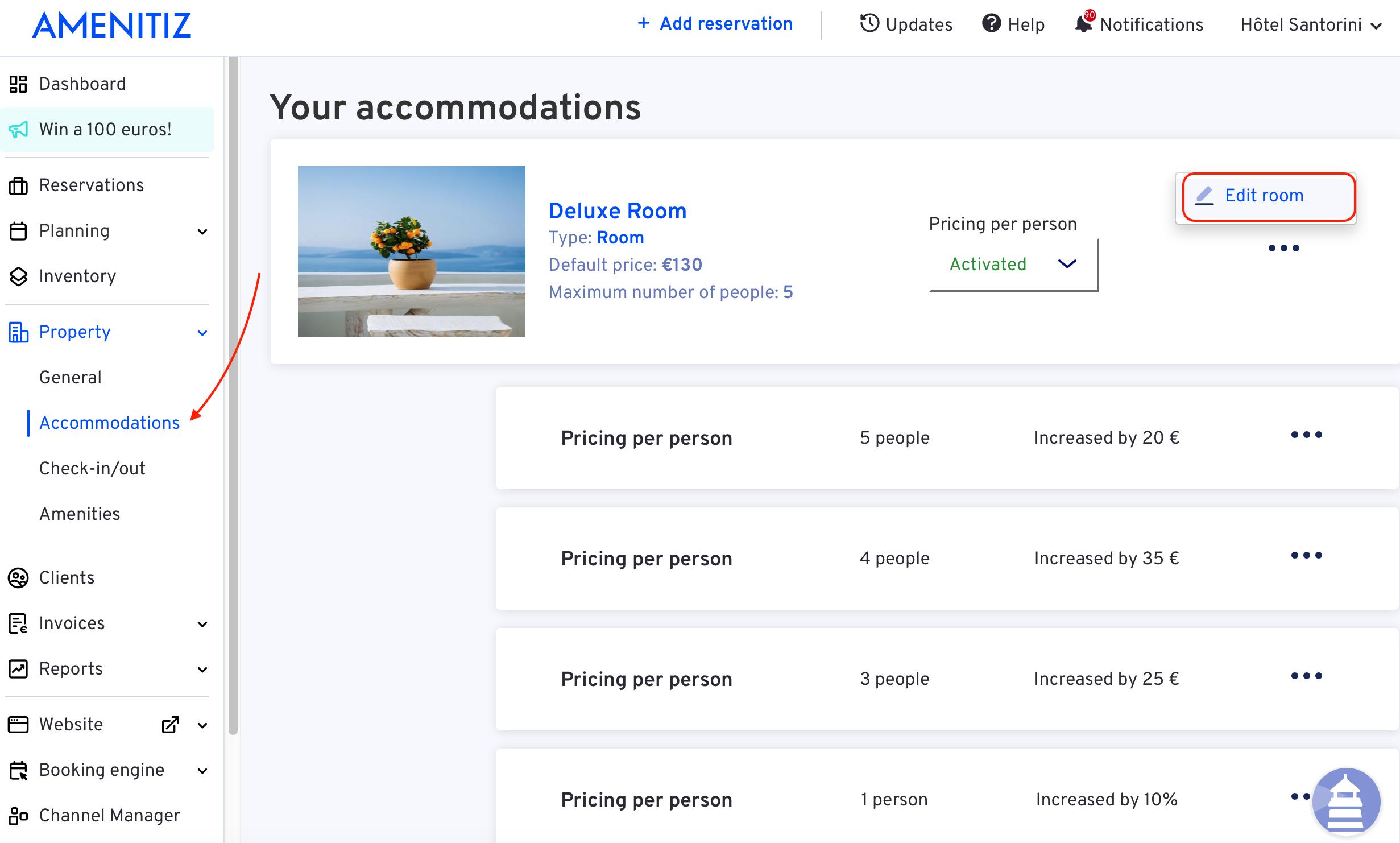This screenshot has width=1400, height=843.
Task: Click the Increased by 25 € value
Action: [x=1107, y=679]
